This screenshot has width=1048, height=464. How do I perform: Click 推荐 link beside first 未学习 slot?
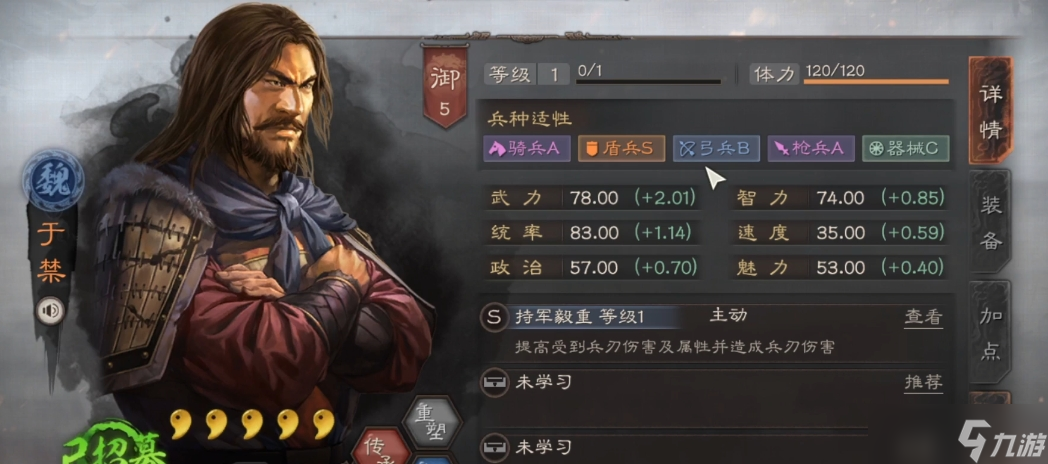[923, 382]
